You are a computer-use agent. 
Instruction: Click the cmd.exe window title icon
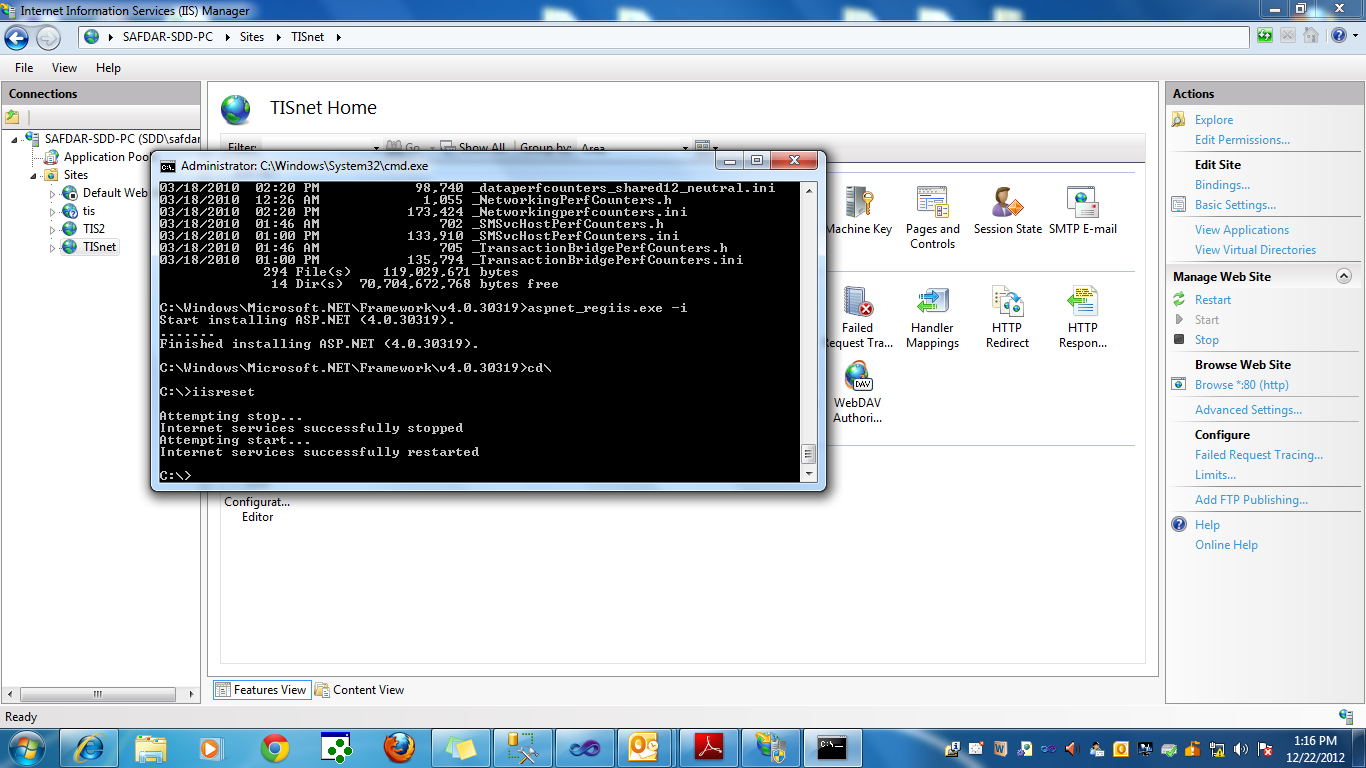point(168,165)
